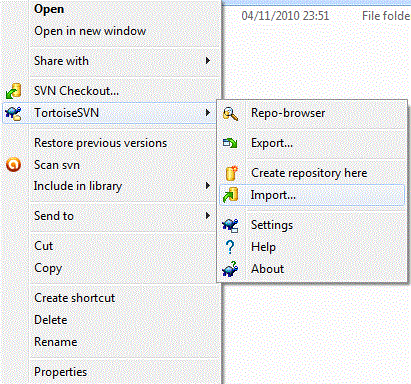Choose About in the submenu
Screen dimensions: 411x384
[x=267, y=269]
